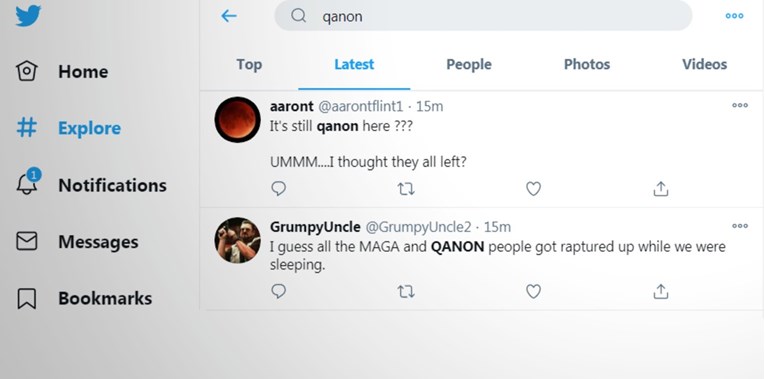Like the tweet by aaront
The width and height of the screenshot is (765, 379).
(533, 189)
